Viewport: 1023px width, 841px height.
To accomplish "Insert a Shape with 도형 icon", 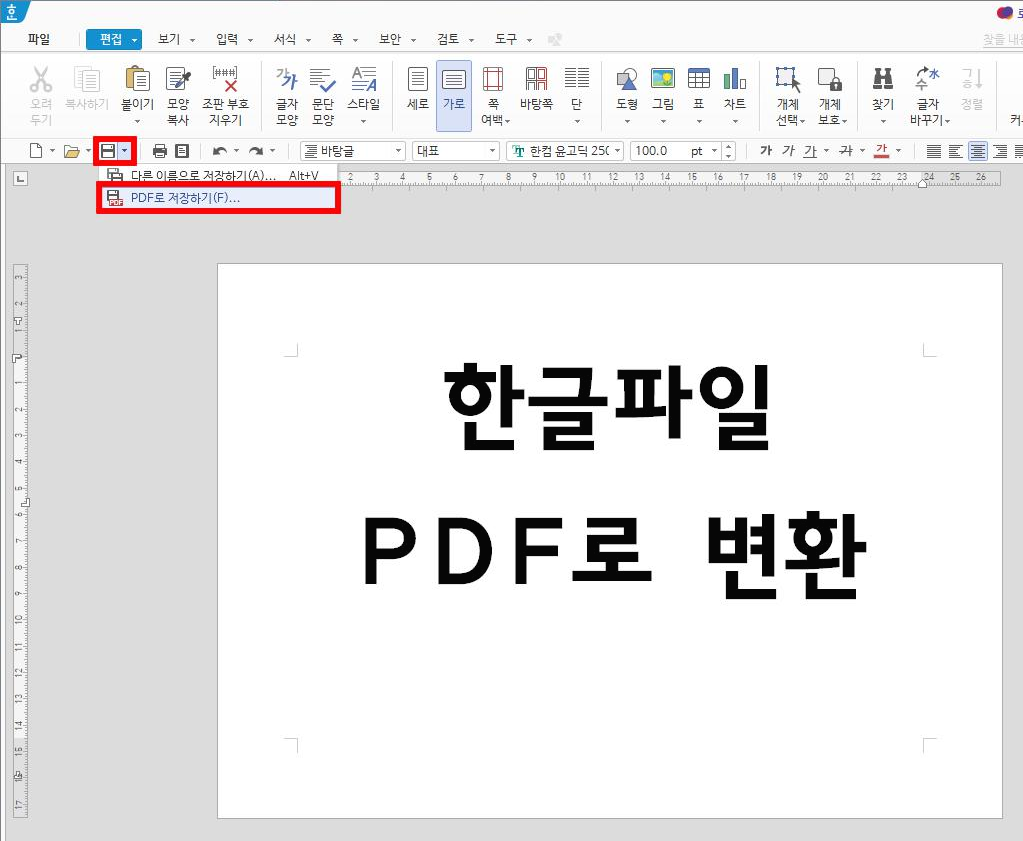I will 626,80.
